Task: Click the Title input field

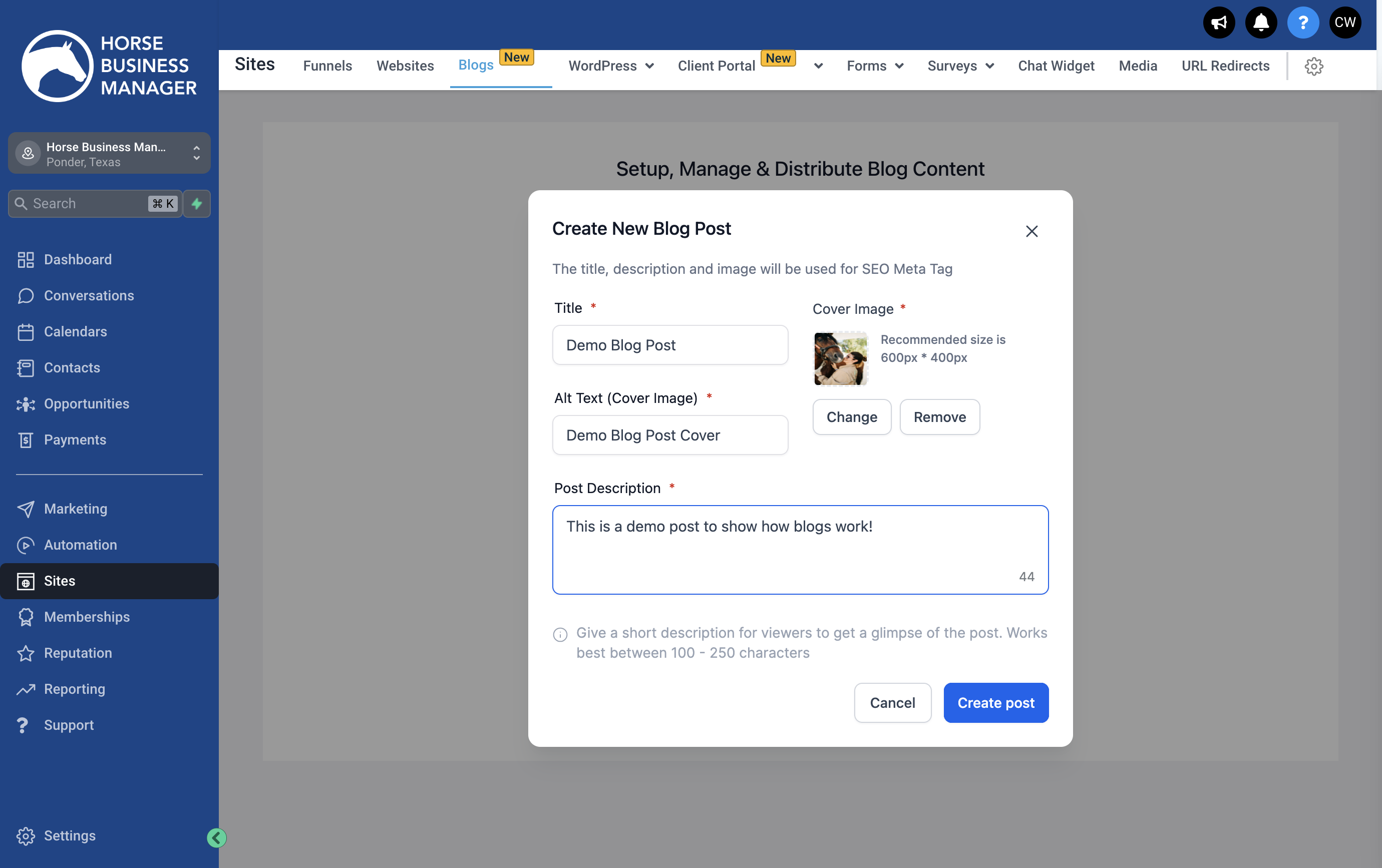Action: pos(670,345)
